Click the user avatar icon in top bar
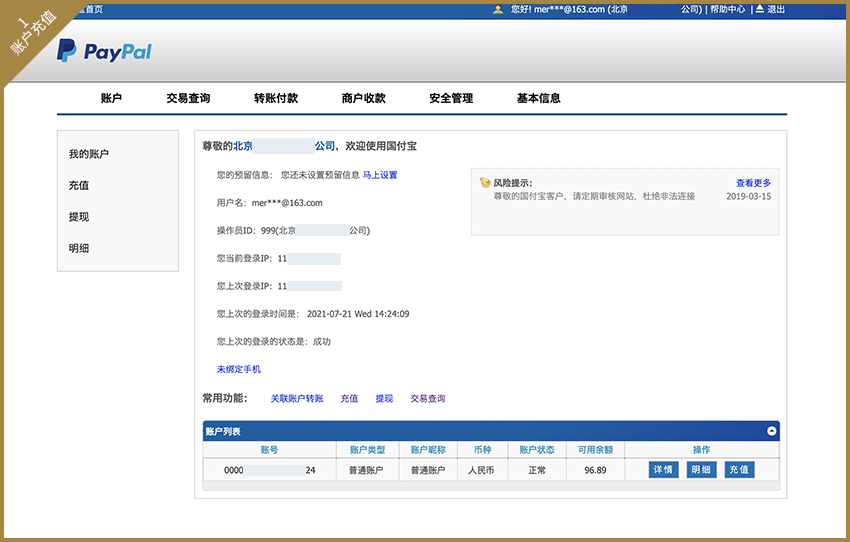The height and width of the screenshot is (542, 850). tap(498, 9)
